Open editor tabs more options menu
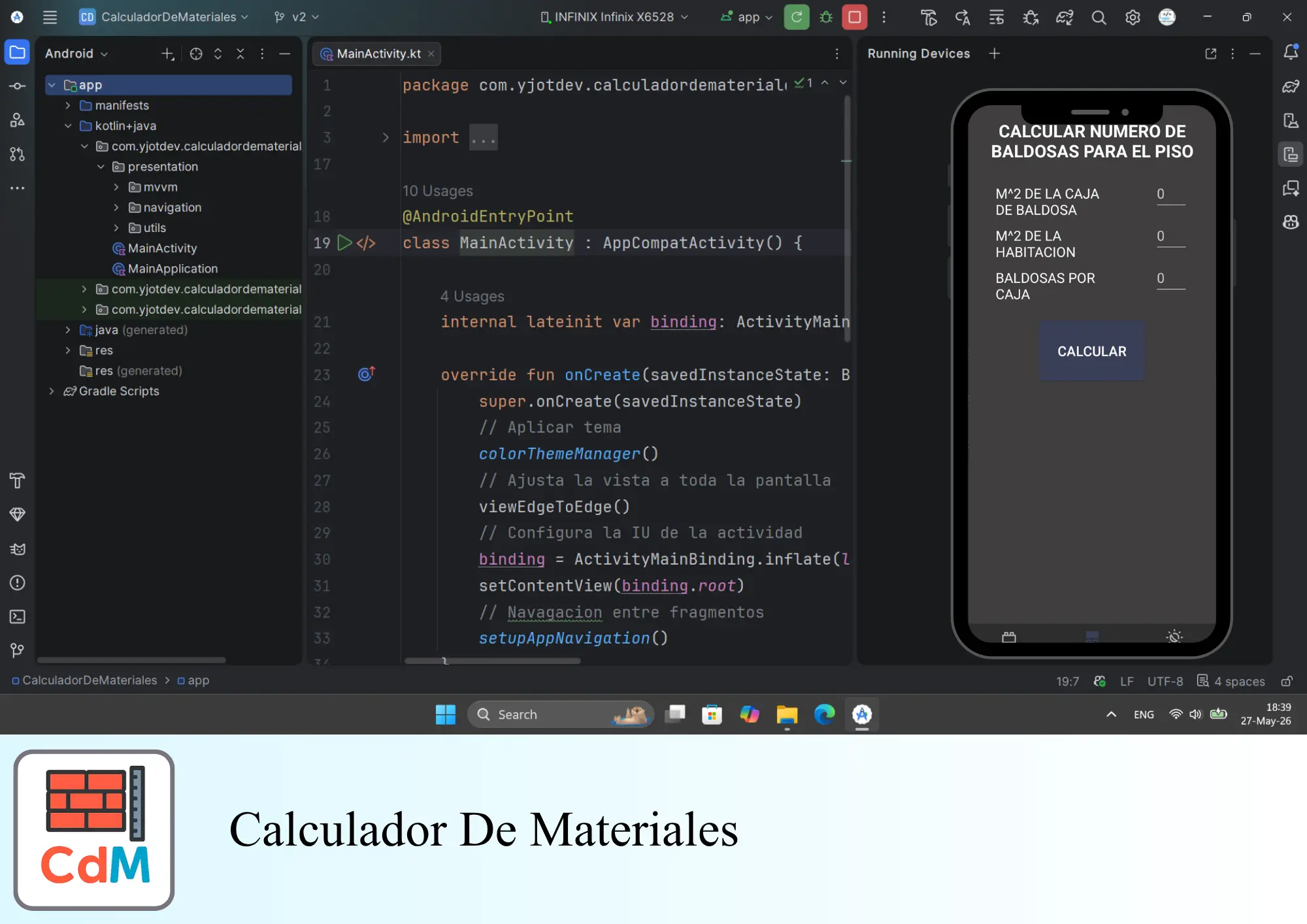Screen dimensions: 1307x924 pyautogui.click(x=837, y=54)
